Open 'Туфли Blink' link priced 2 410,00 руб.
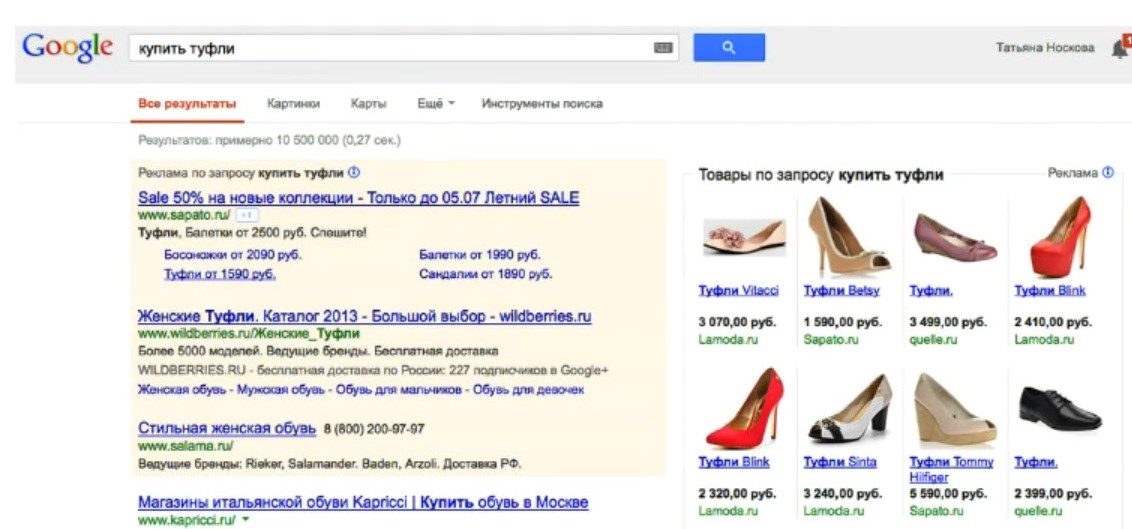The height and width of the screenshot is (529, 1132). [x=1050, y=291]
